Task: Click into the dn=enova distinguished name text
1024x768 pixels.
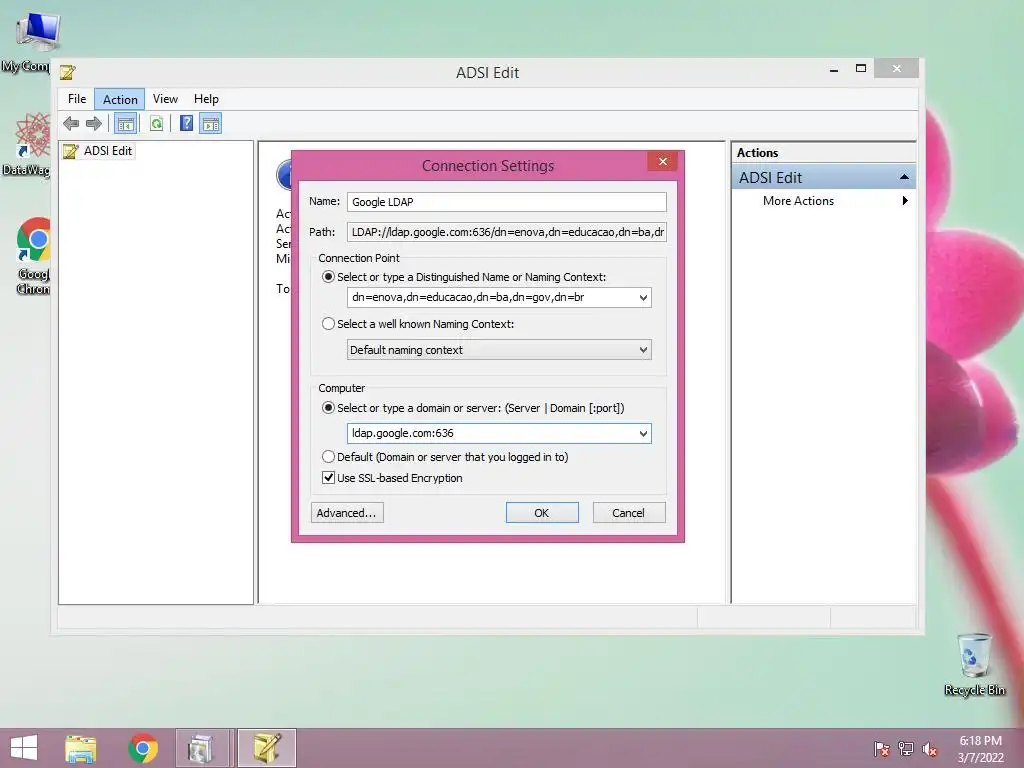Action: point(468,297)
